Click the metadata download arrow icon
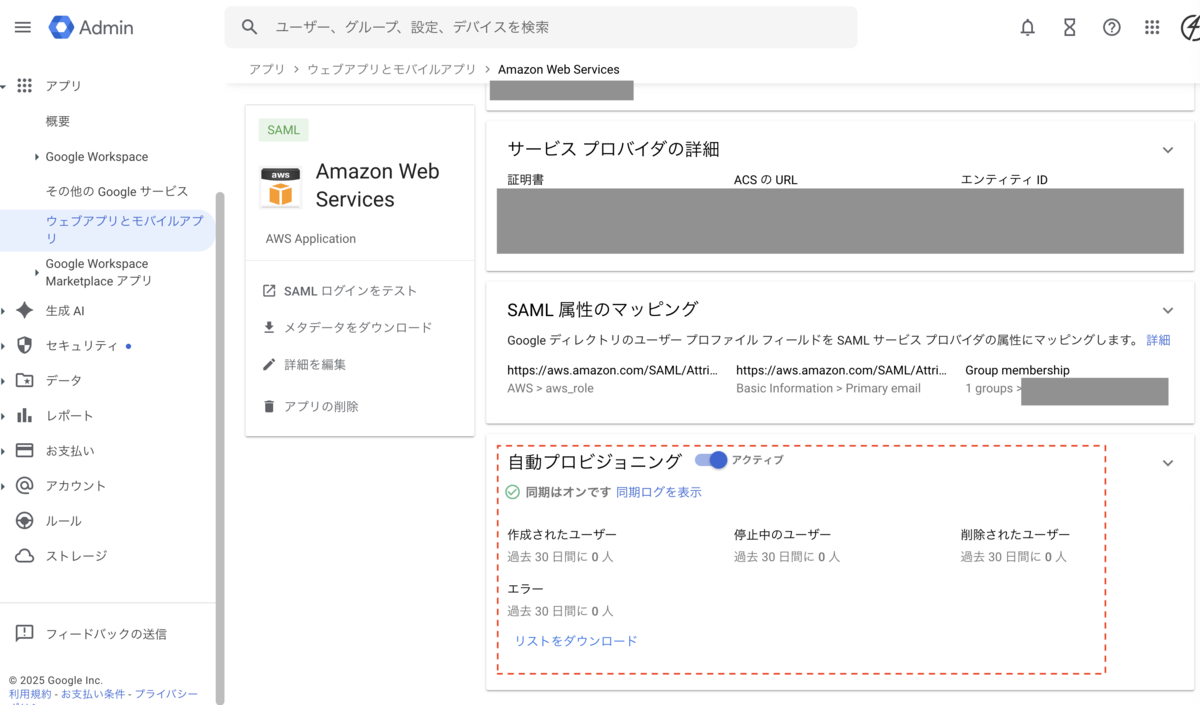The width and height of the screenshot is (1200, 705). [269, 327]
